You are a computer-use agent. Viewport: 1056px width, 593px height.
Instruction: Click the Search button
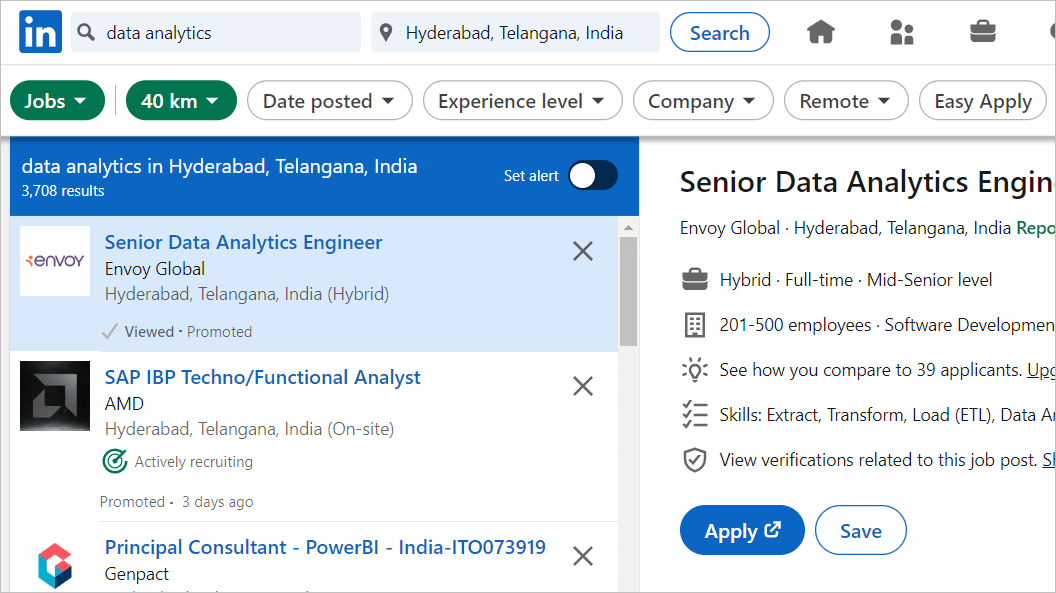pos(719,32)
